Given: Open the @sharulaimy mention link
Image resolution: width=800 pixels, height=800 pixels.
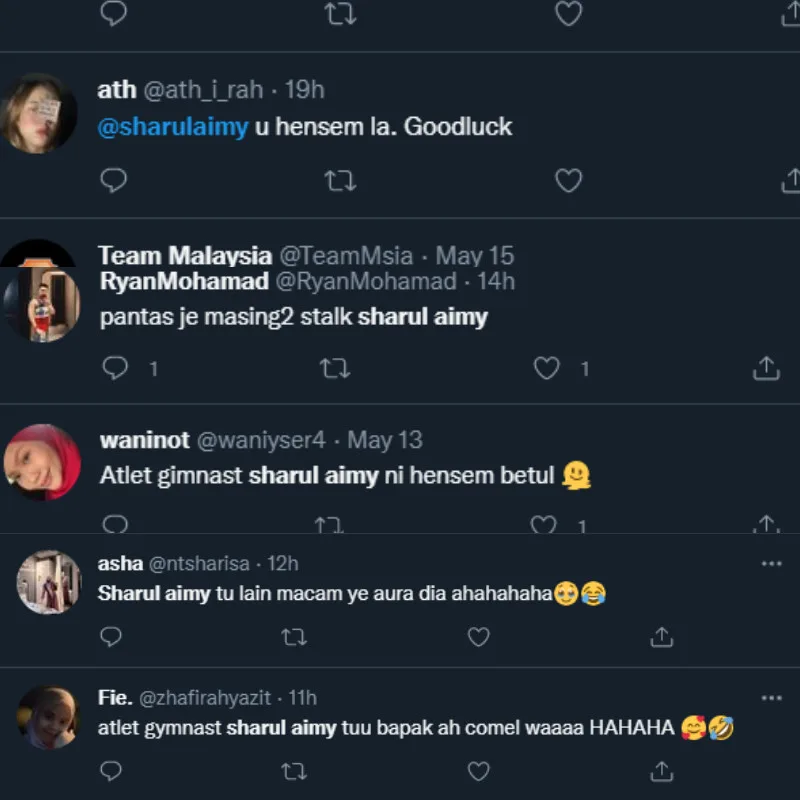Looking at the screenshot, I should [x=172, y=127].
